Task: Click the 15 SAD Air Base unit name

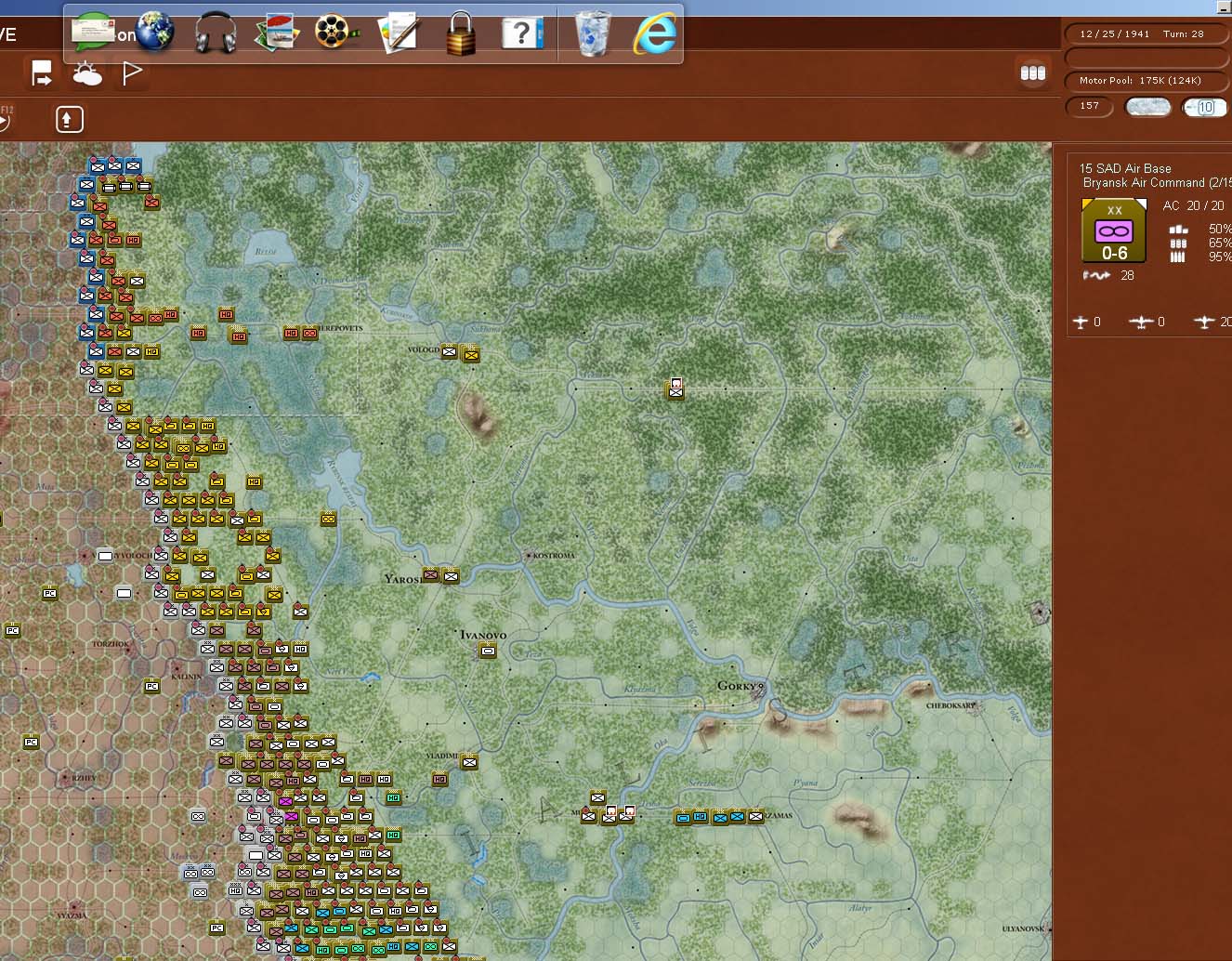Action: click(x=1125, y=168)
